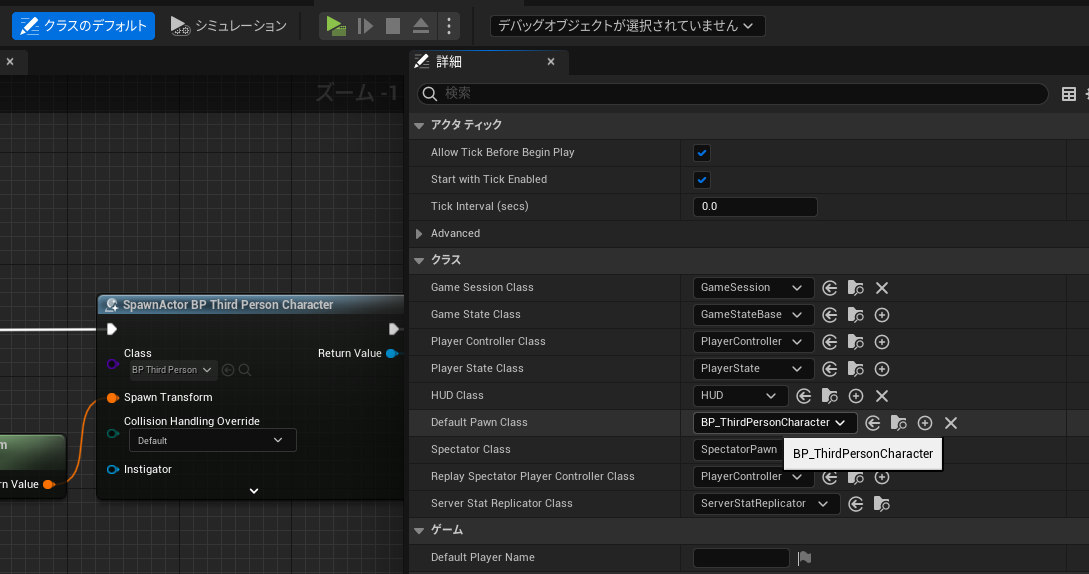This screenshot has width=1089, height=574.
Task: Click the Default Player Name text field
Action: coord(741,557)
